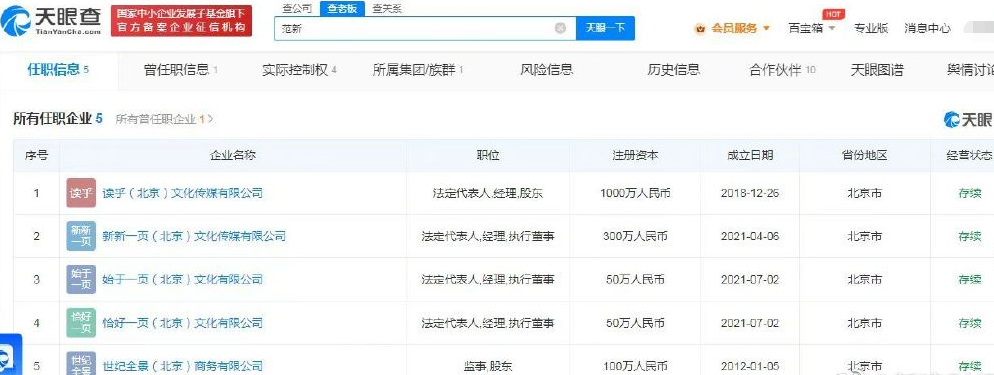Viewport: 994px width, 375px height.
Task: Click the 天眼一下 search button
Action: [605, 28]
